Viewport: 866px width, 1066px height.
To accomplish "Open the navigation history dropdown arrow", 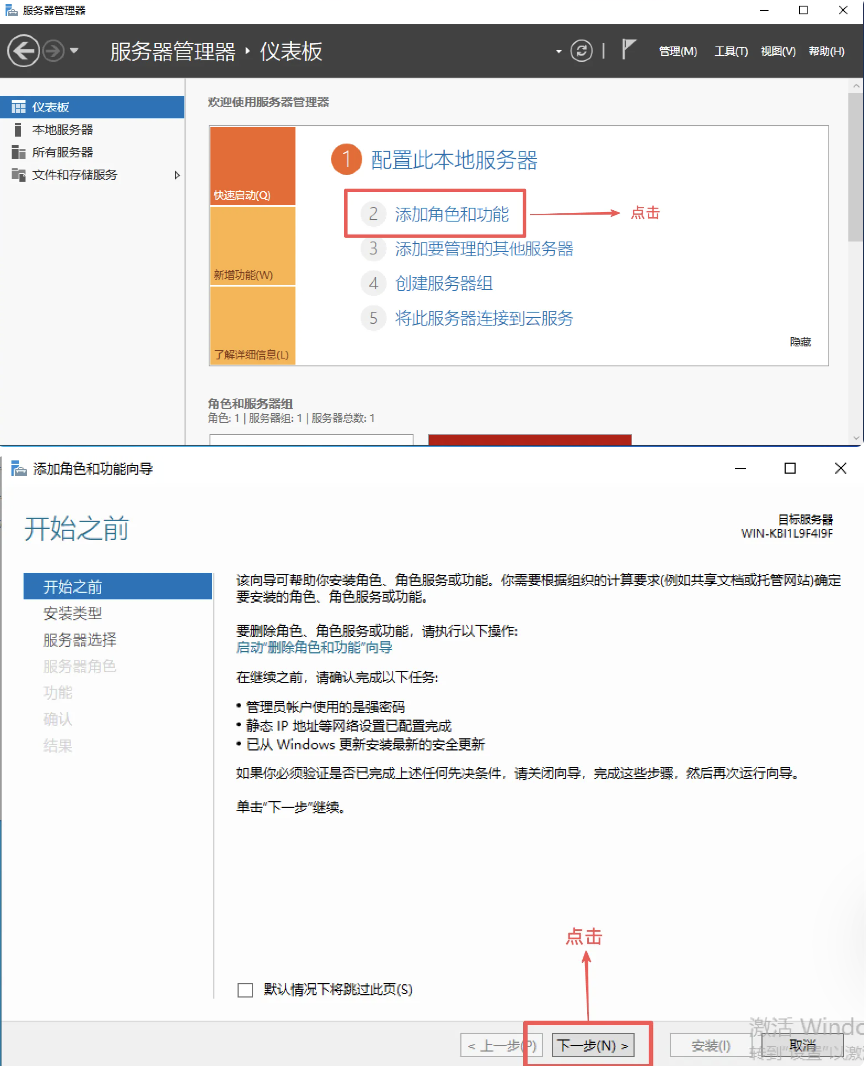I will (x=74, y=52).
